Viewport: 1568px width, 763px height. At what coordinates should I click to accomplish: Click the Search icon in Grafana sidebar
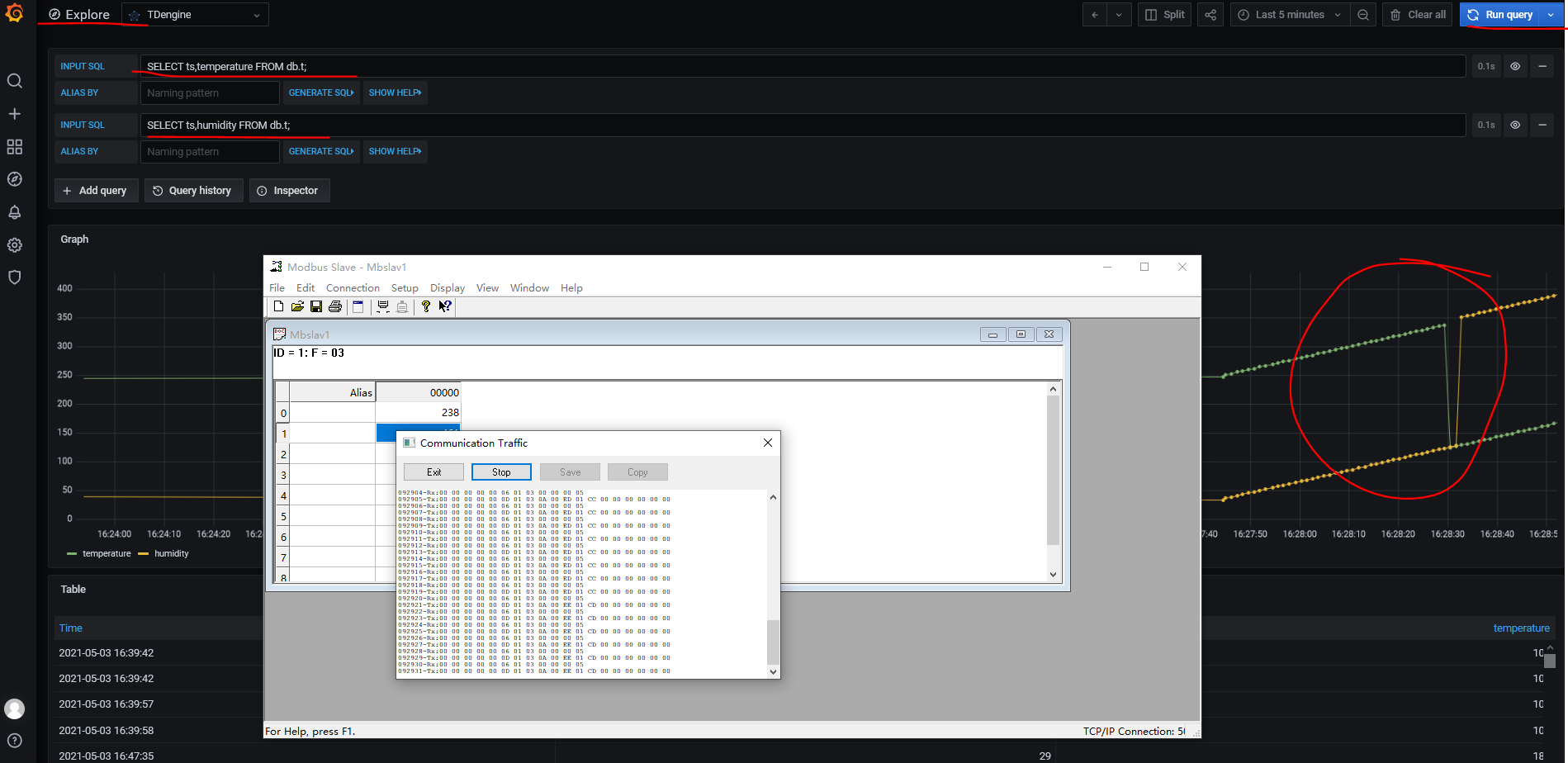click(x=15, y=80)
